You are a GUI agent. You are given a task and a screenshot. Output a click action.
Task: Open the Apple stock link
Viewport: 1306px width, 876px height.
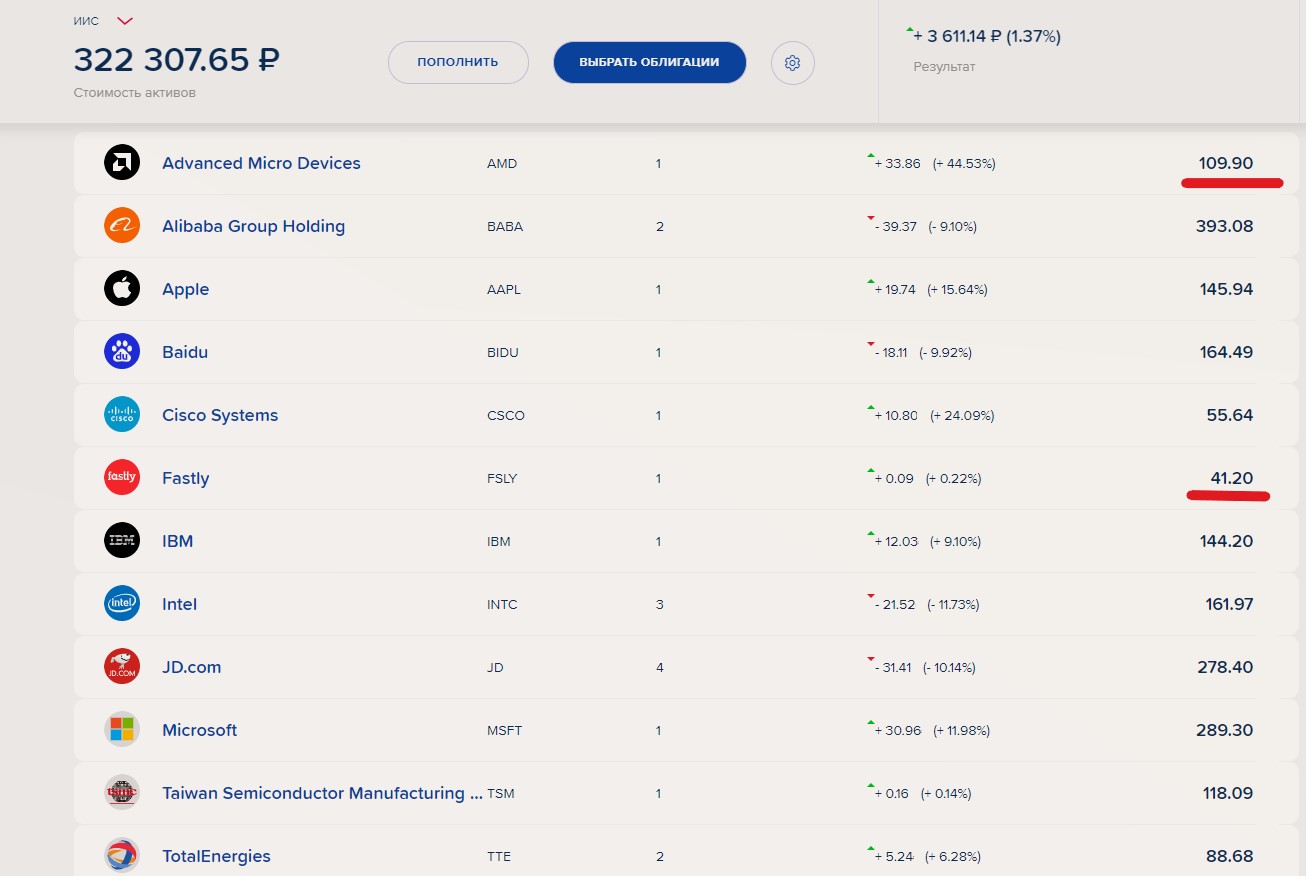tap(186, 289)
